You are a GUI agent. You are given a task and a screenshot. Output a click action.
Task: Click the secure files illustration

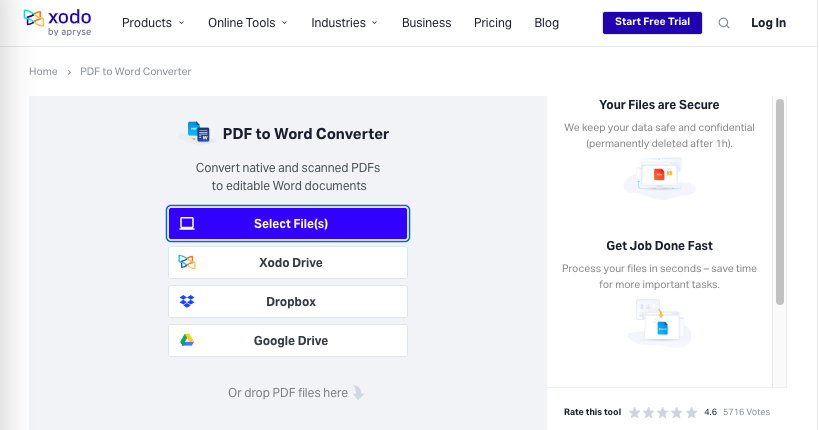click(x=659, y=179)
